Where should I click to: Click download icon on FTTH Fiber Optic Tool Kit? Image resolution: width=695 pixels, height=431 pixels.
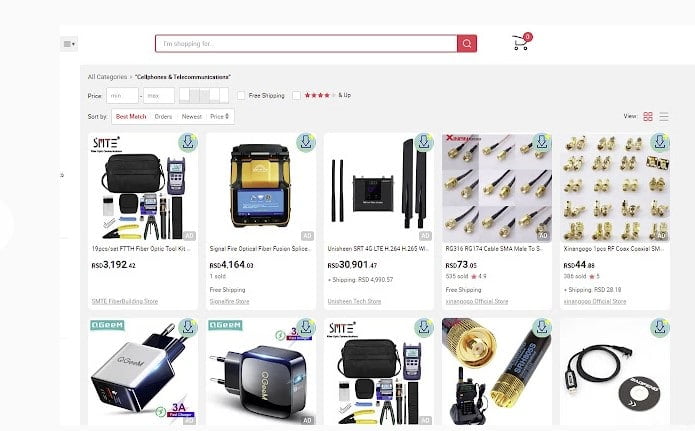coord(188,142)
